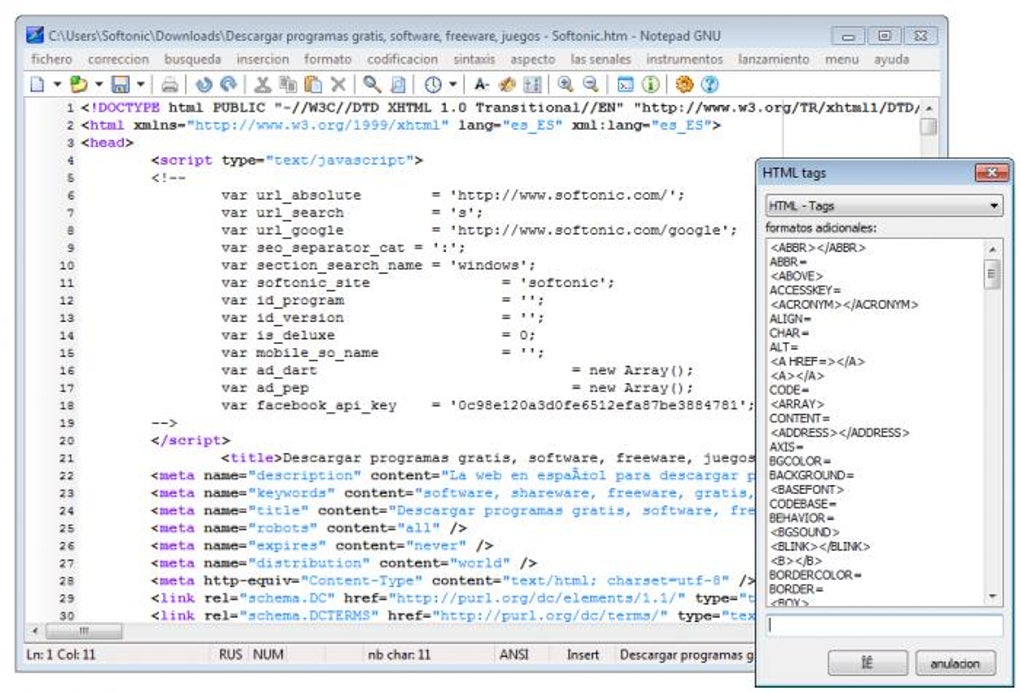Image resolution: width=1020 pixels, height=692 pixels.
Task: Click the New file icon
Action: pos(38,85)
